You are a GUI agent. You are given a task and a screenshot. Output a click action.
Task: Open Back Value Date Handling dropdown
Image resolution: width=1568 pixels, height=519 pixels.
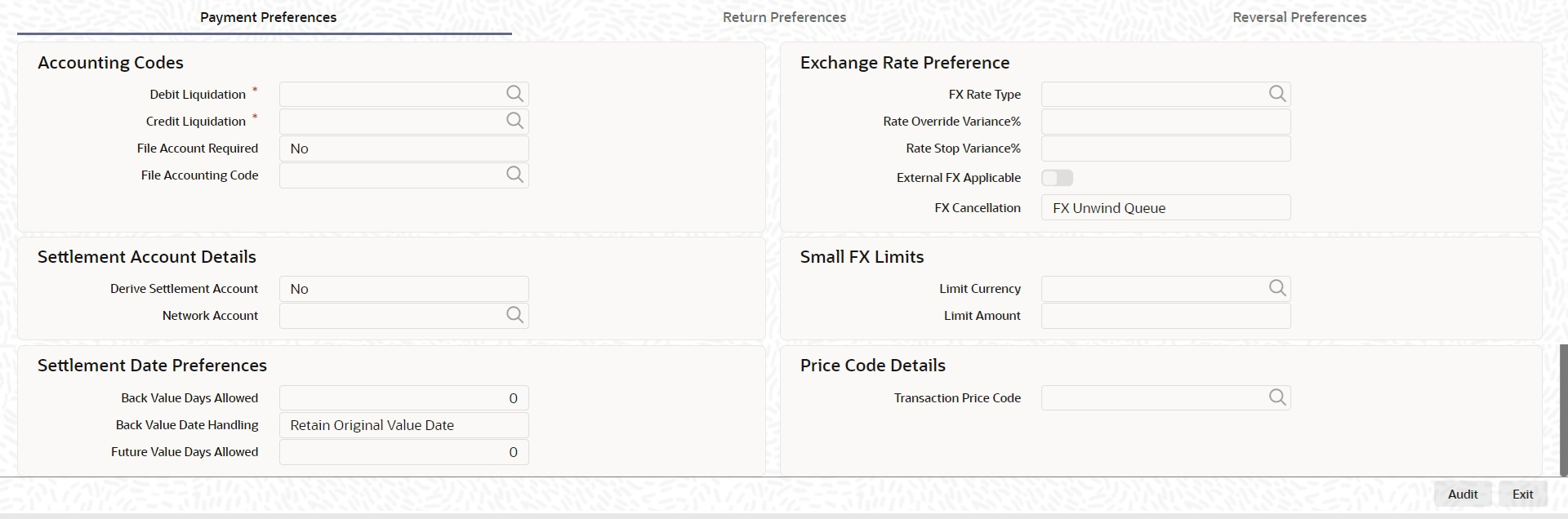click(x=403, y=425)
